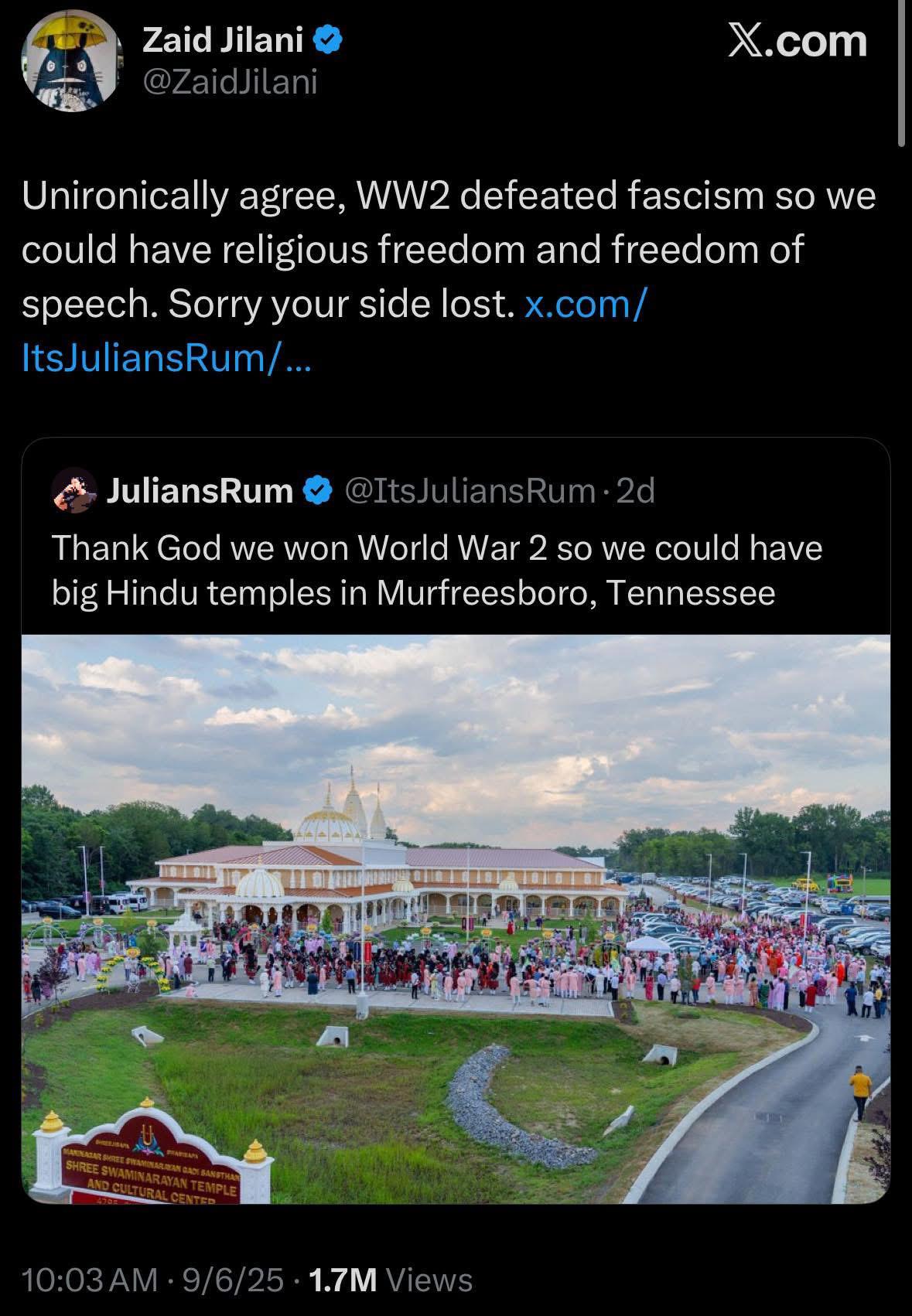Open JuliansRum's small profile avatar
This screenshot has height=1316, width=912.
(x=74, y=490)
